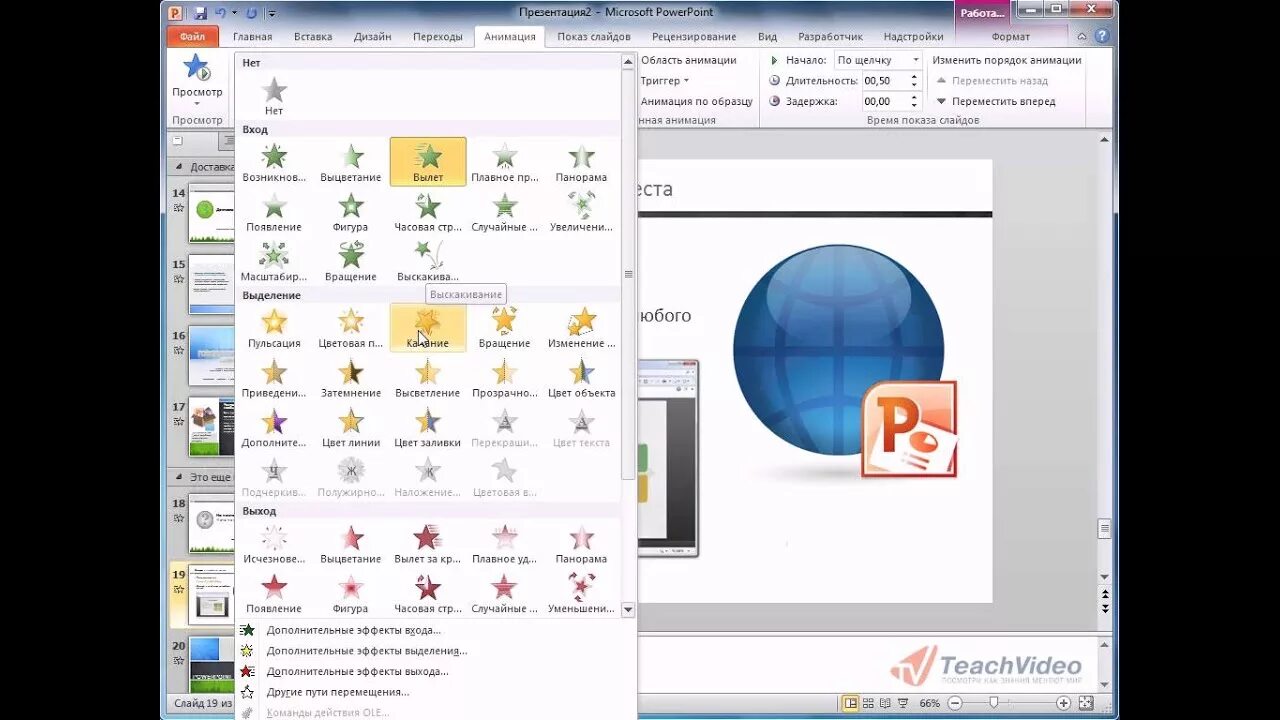Screen dimensions: 1280x720
Task: Go to the Переходы ribbon tab
Action: [x=438, y=37]
